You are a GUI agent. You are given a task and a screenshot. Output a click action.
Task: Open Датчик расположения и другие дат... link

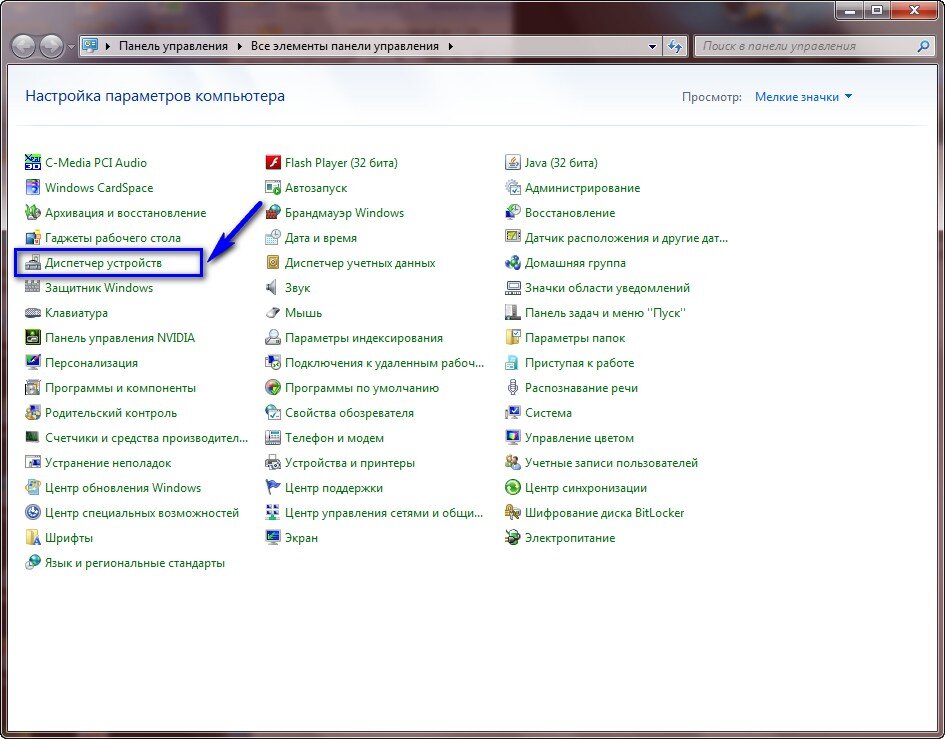626,237
